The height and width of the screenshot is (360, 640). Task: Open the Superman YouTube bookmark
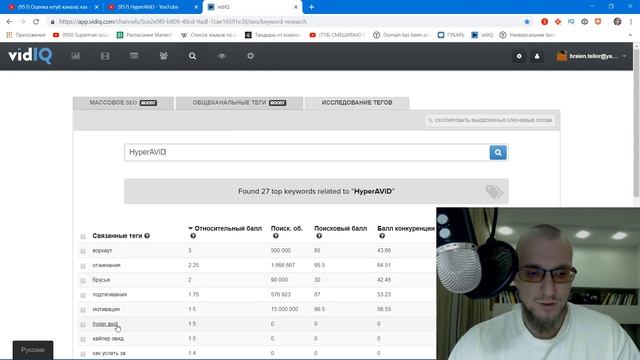point(81,35)
